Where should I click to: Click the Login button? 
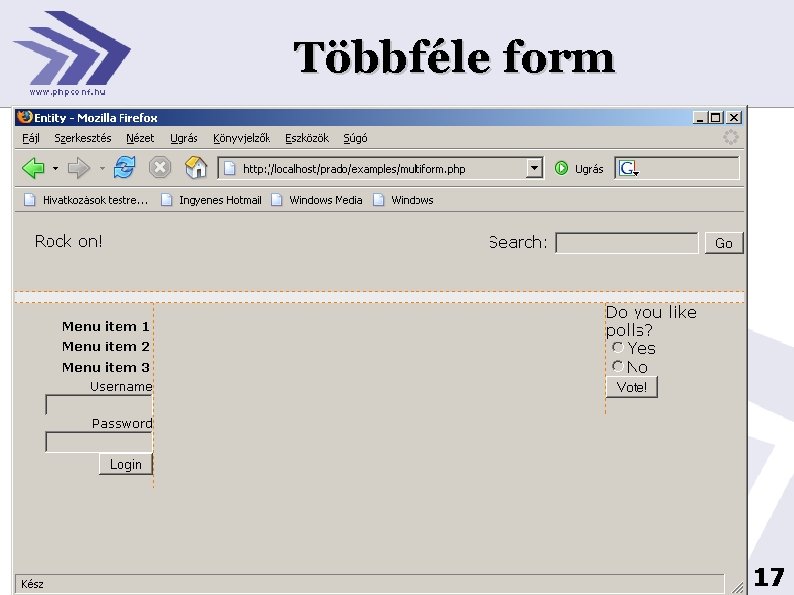coord(126,464)
